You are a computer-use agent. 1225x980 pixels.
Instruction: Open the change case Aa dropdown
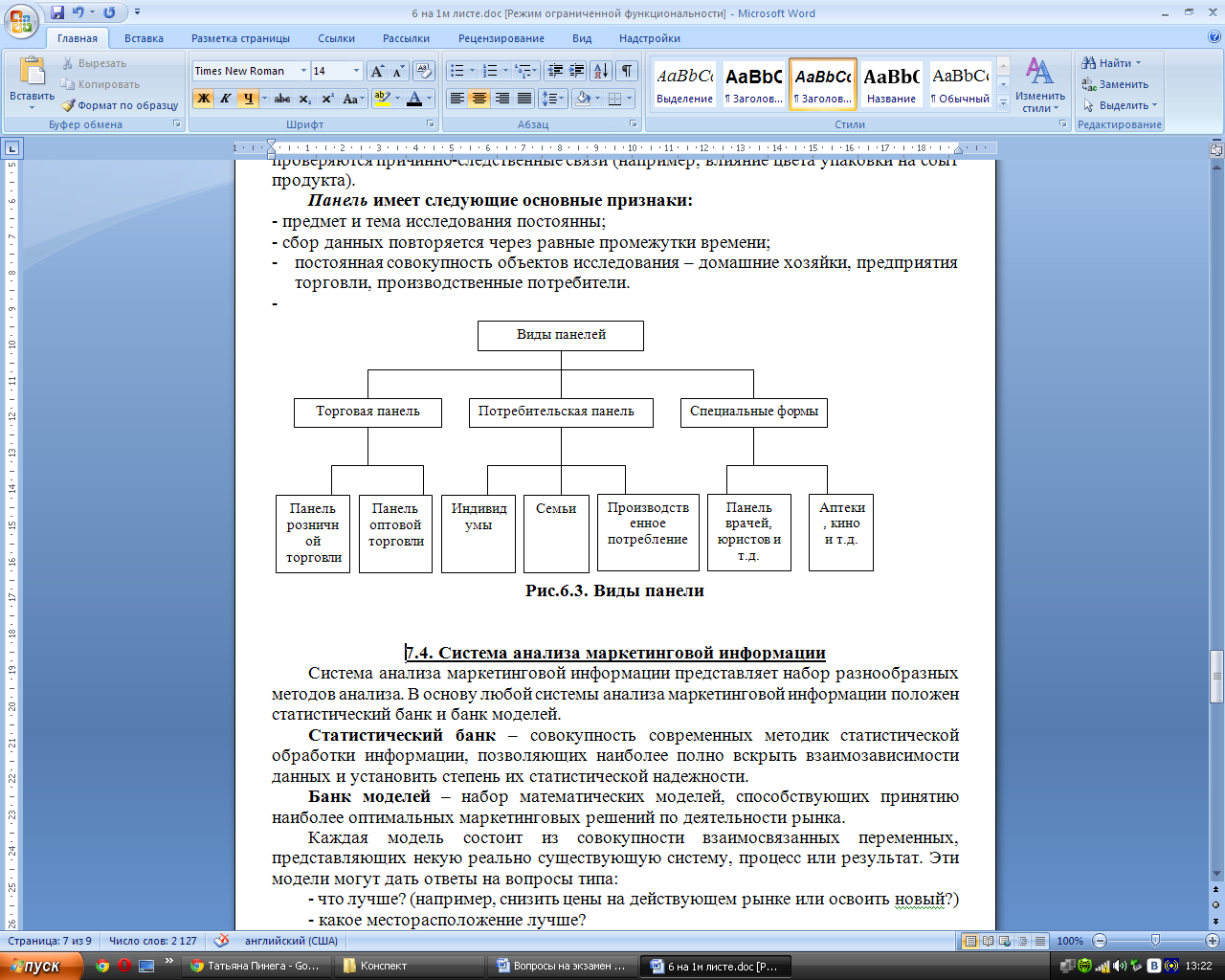pos(352,99)
